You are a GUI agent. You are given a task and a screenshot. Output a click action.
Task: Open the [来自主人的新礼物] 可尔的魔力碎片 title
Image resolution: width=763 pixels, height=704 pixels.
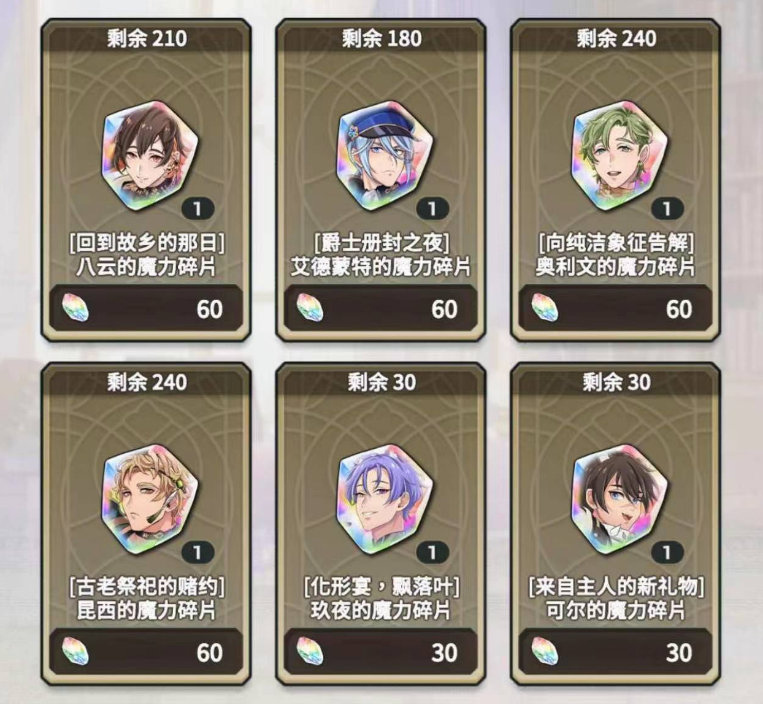pos(616,598)
